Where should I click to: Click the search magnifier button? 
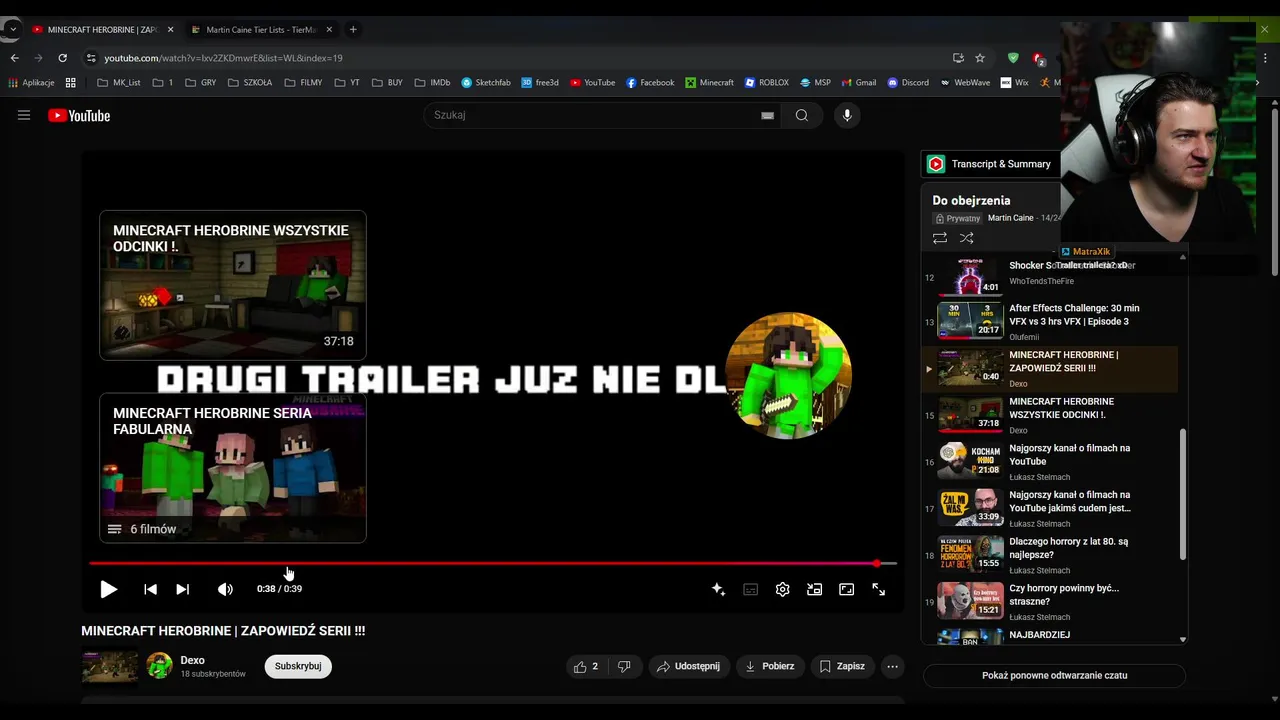[x=801, y=115]
